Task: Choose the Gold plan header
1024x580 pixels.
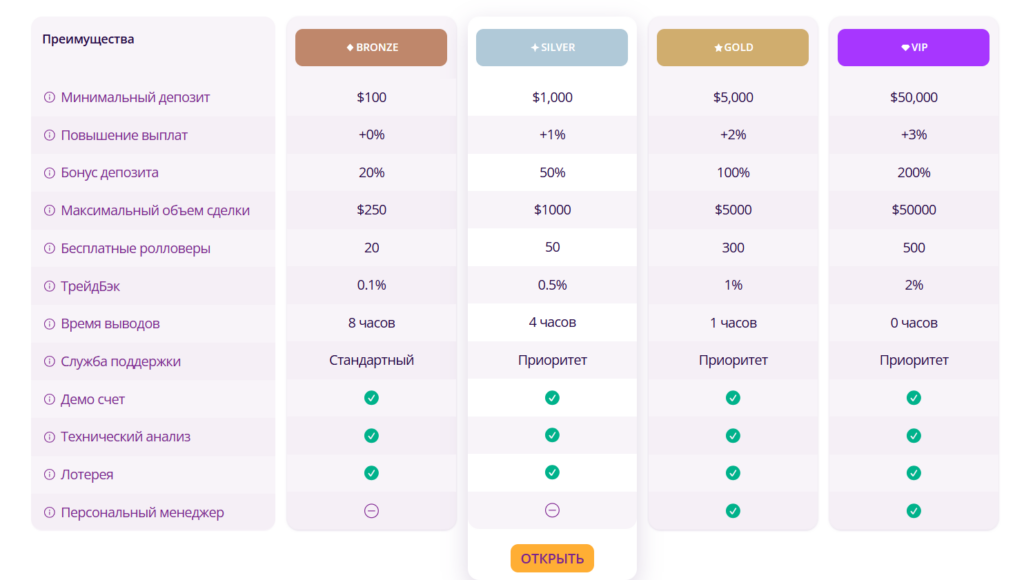Action: 733,48
